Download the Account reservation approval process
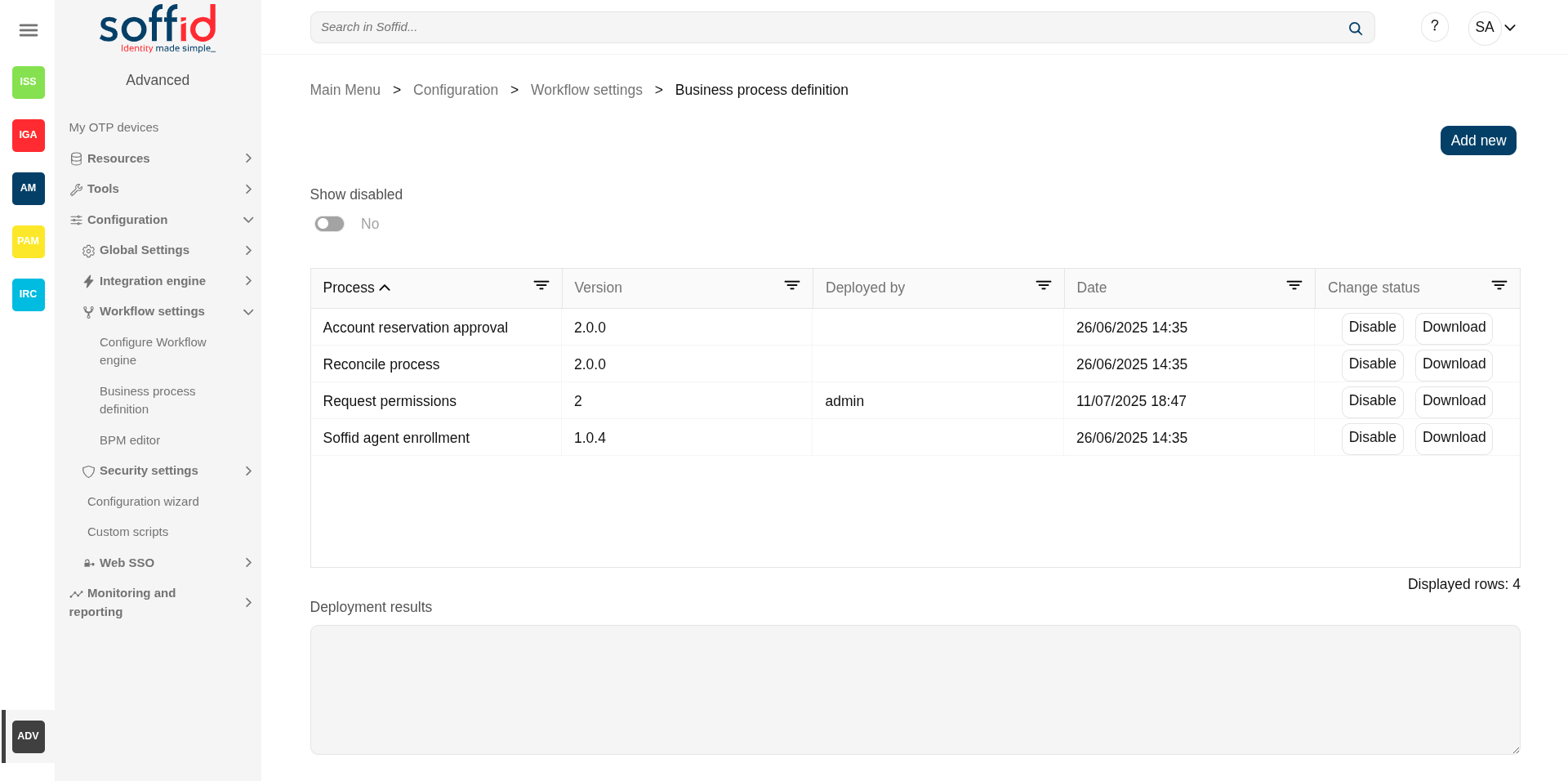Screen dimensions: 1568x781 1454,328
